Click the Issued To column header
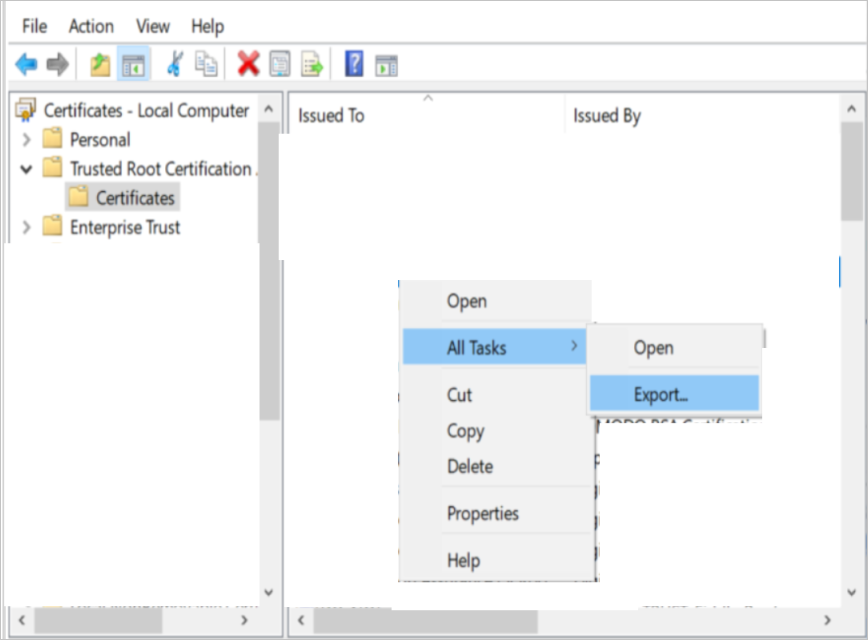This screenshot has height=640, width=868. 333,115
